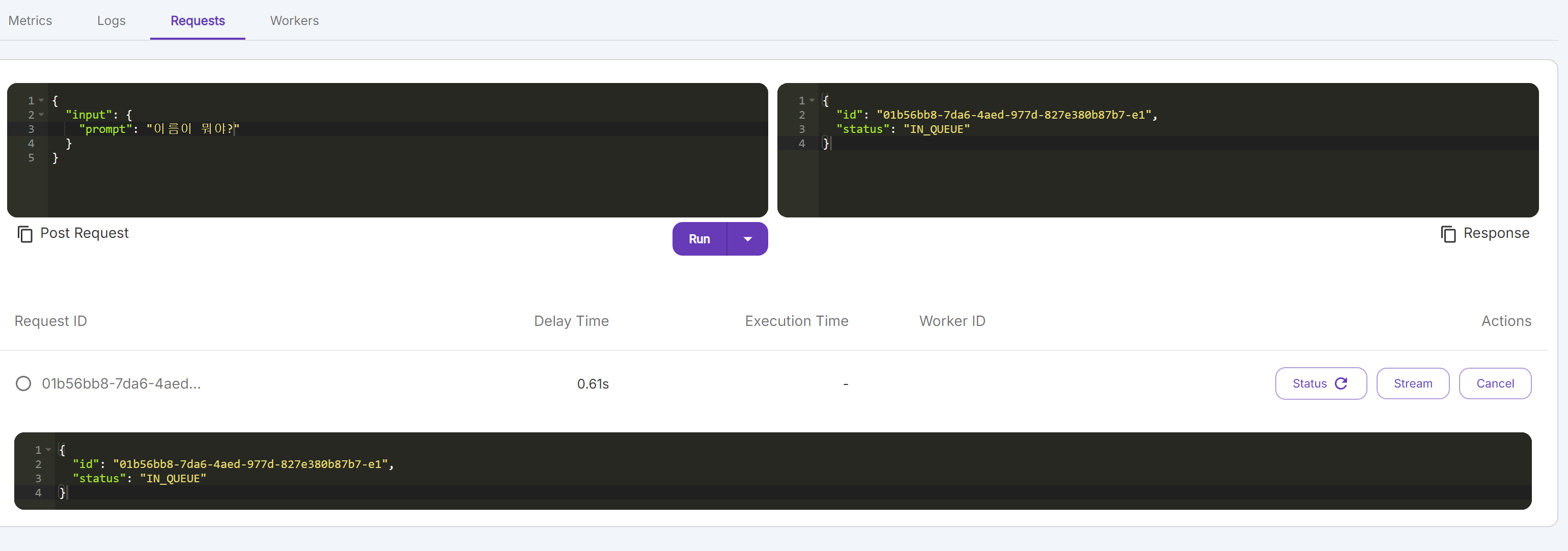Open the Logs tab

click(x=111, y=21)
